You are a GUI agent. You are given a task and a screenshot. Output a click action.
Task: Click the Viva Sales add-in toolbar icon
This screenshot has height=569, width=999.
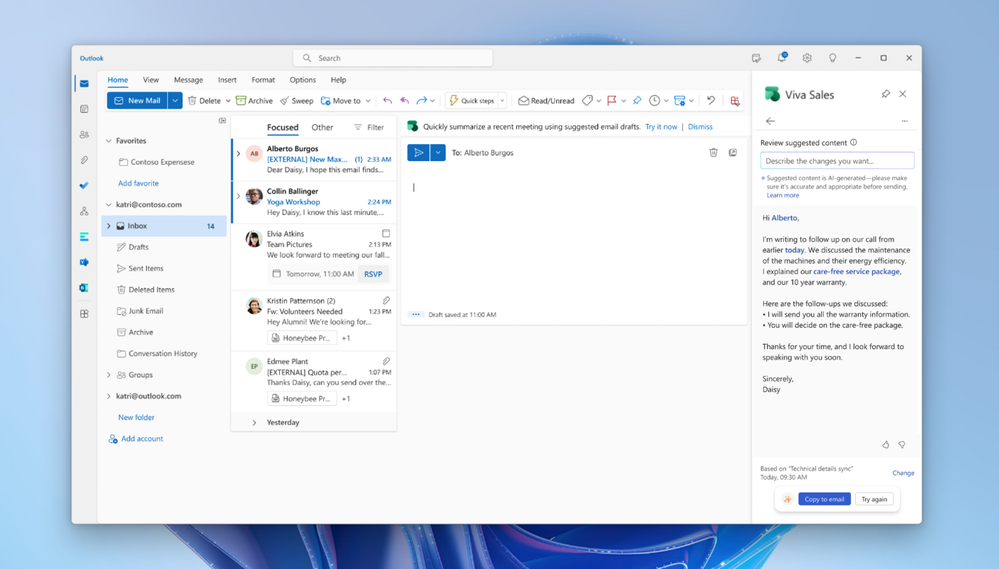(735, 101)
